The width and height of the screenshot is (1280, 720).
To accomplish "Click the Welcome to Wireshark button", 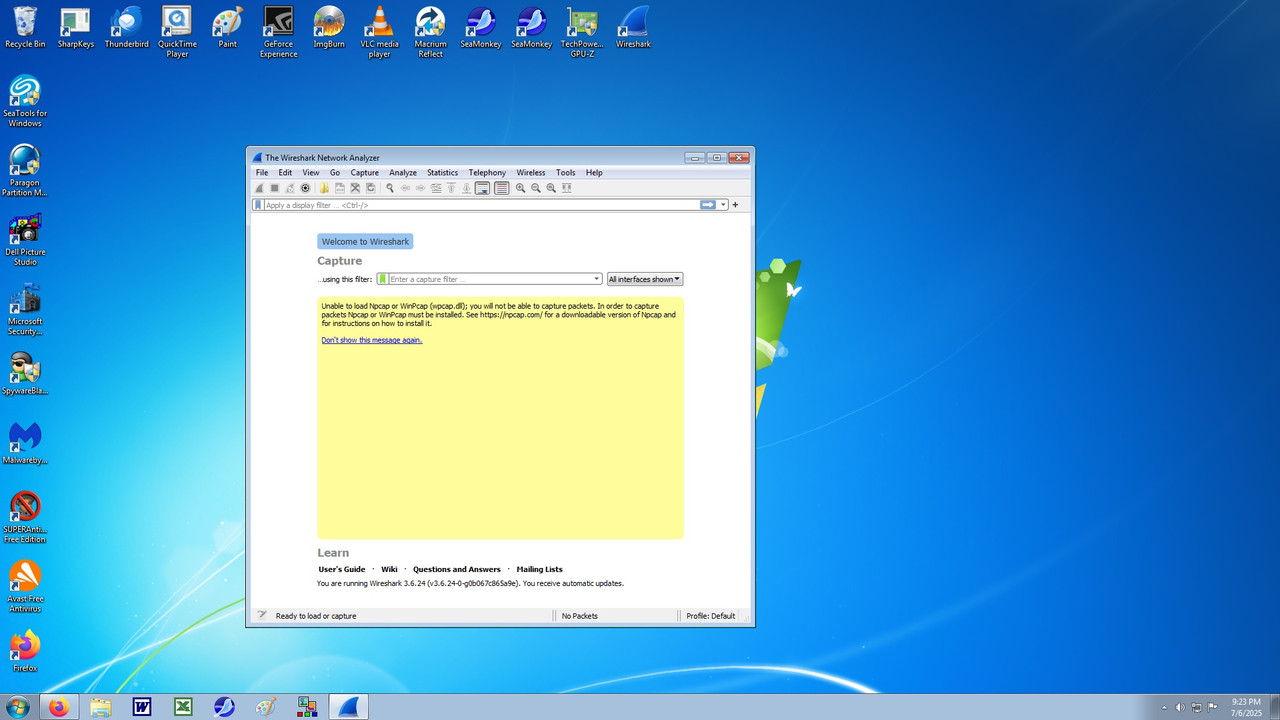I will 365,242.
